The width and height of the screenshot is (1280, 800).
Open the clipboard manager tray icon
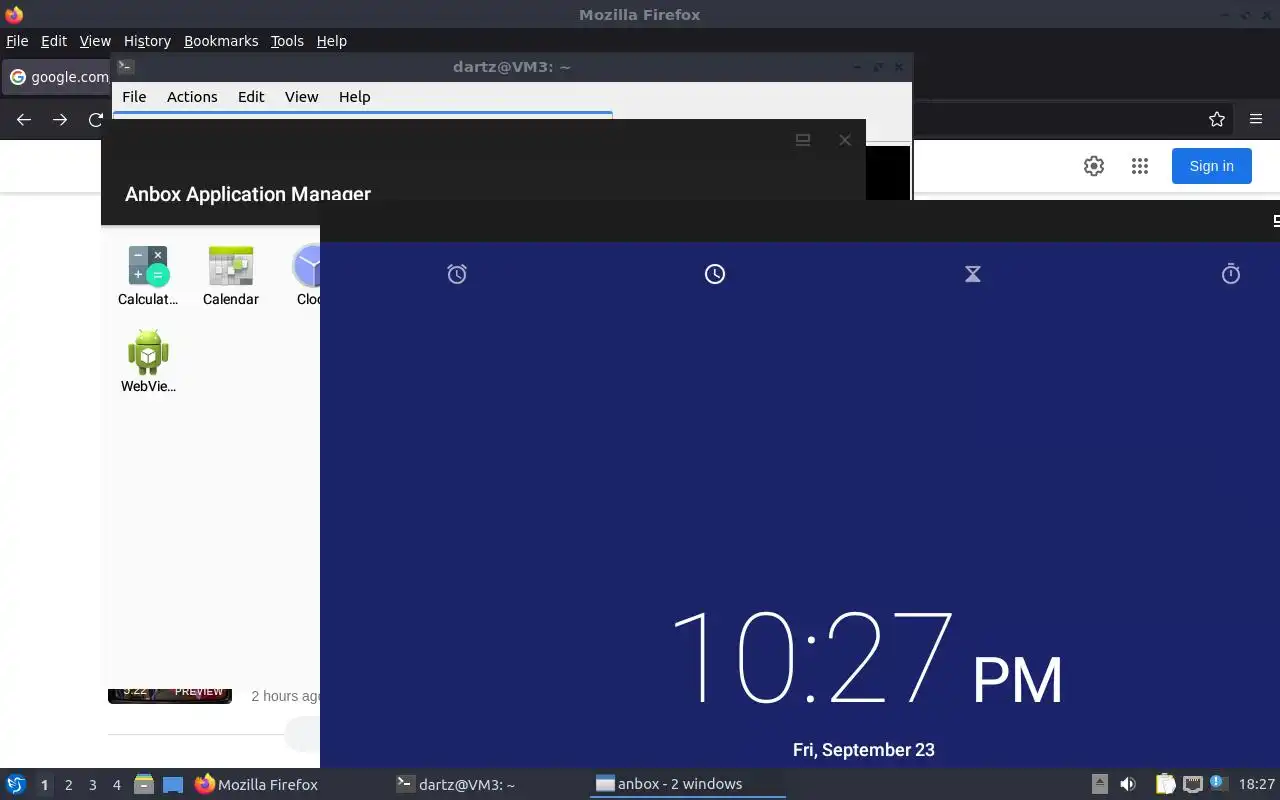(x=1165, y=784)
